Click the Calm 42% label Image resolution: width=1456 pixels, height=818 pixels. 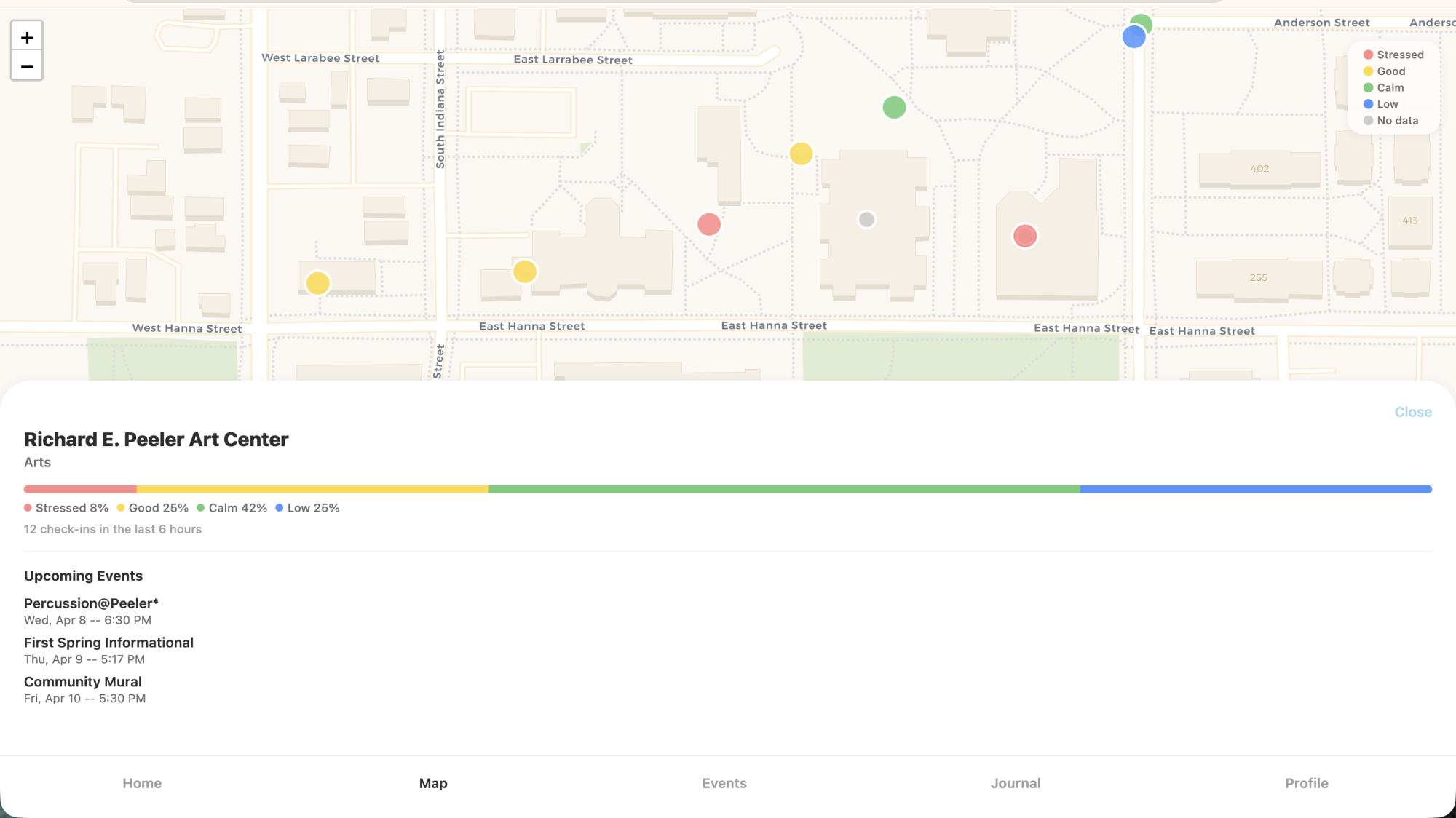point(232,508)
